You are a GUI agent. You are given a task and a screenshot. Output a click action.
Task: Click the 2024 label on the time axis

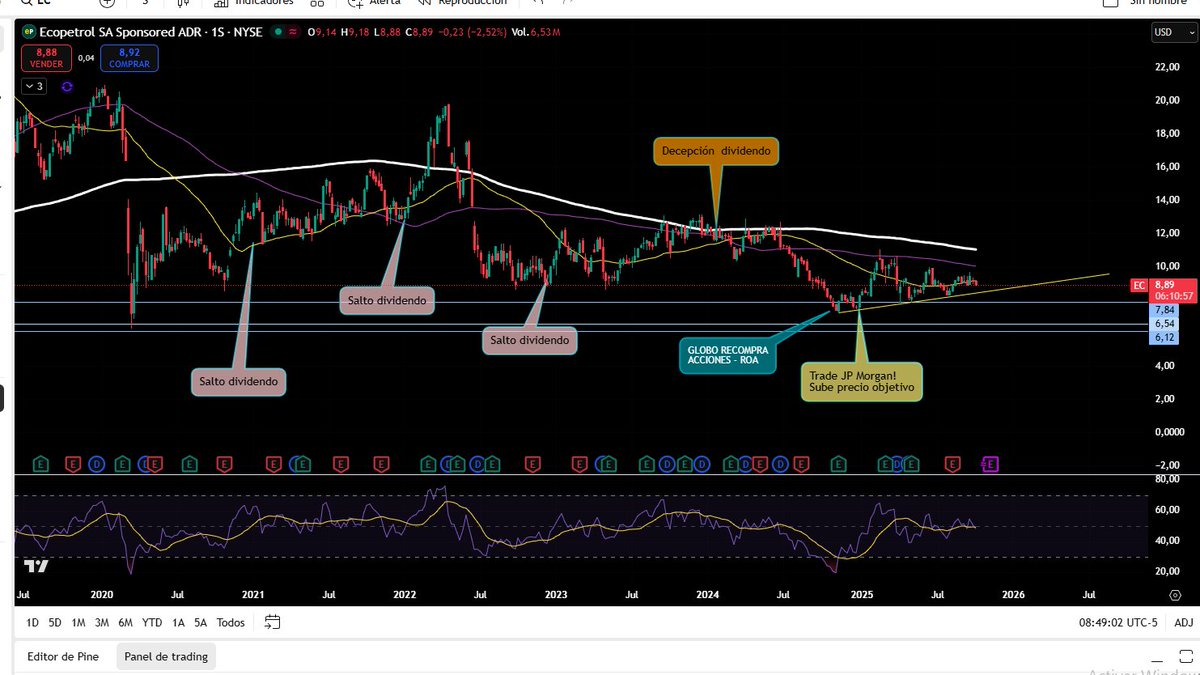point(708,594)
